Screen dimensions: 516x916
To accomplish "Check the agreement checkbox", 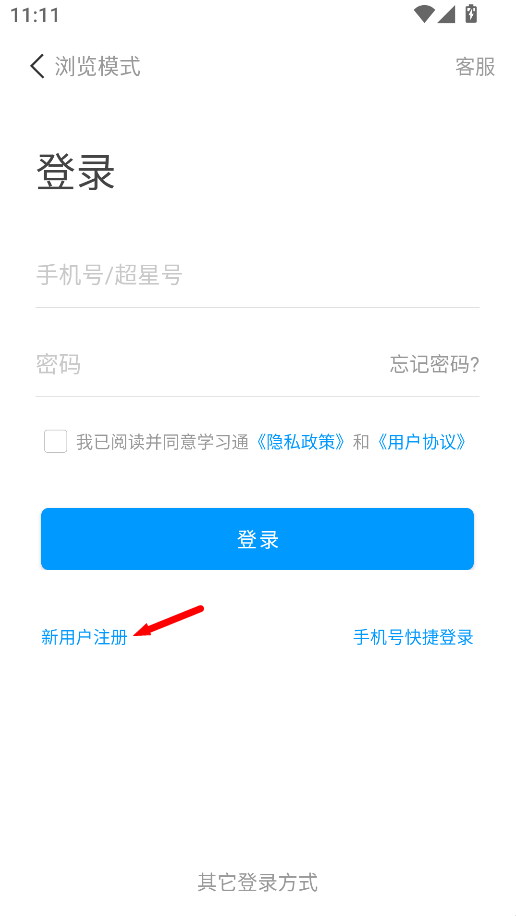I will pyautogui.click(x=56, y=442).
